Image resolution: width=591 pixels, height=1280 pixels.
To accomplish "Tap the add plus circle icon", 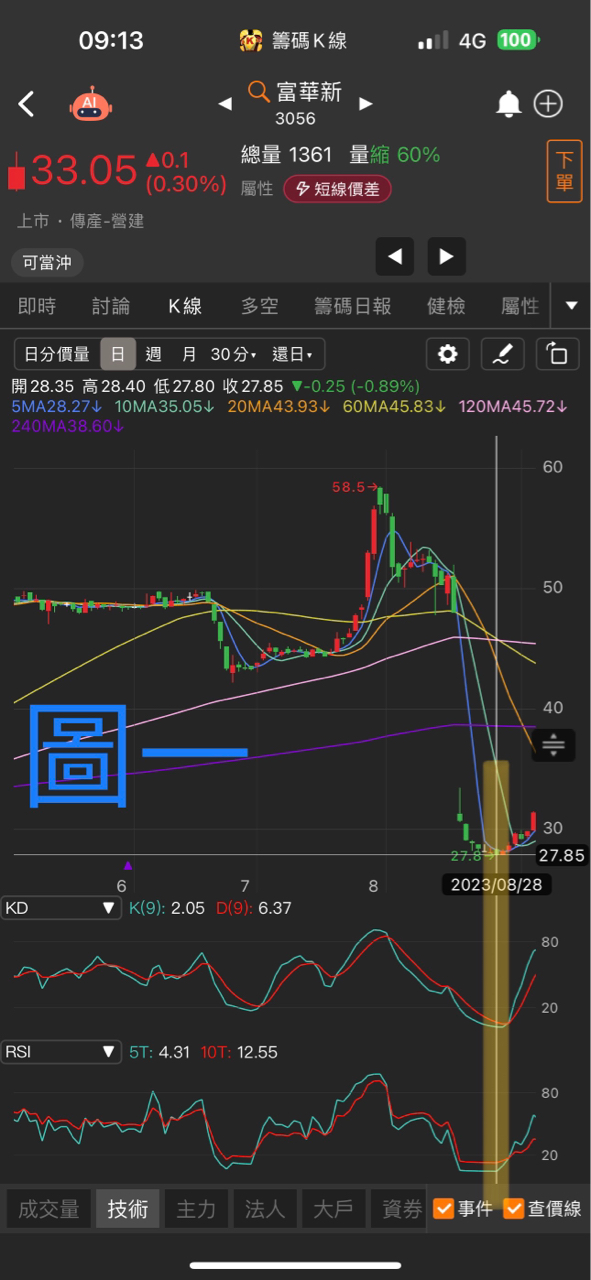I will coord(549,103).
